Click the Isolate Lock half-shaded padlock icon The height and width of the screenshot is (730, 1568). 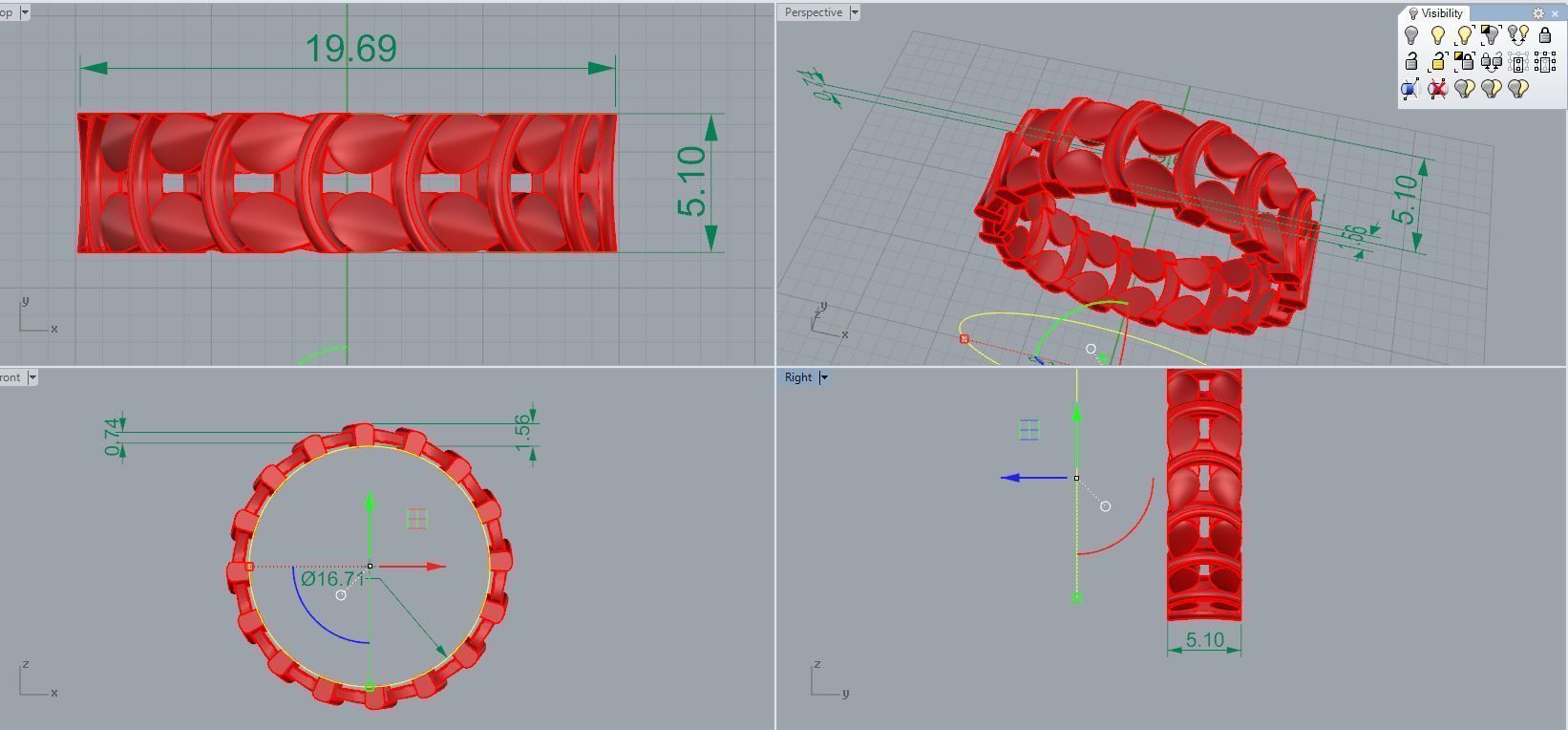[1465, 62]
